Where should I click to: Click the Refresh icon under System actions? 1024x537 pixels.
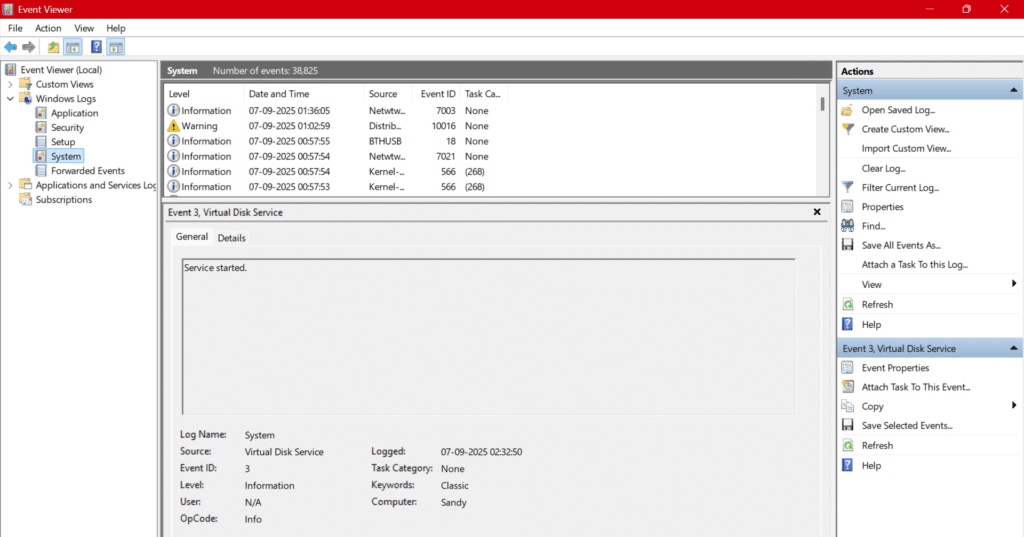[848, 304]
